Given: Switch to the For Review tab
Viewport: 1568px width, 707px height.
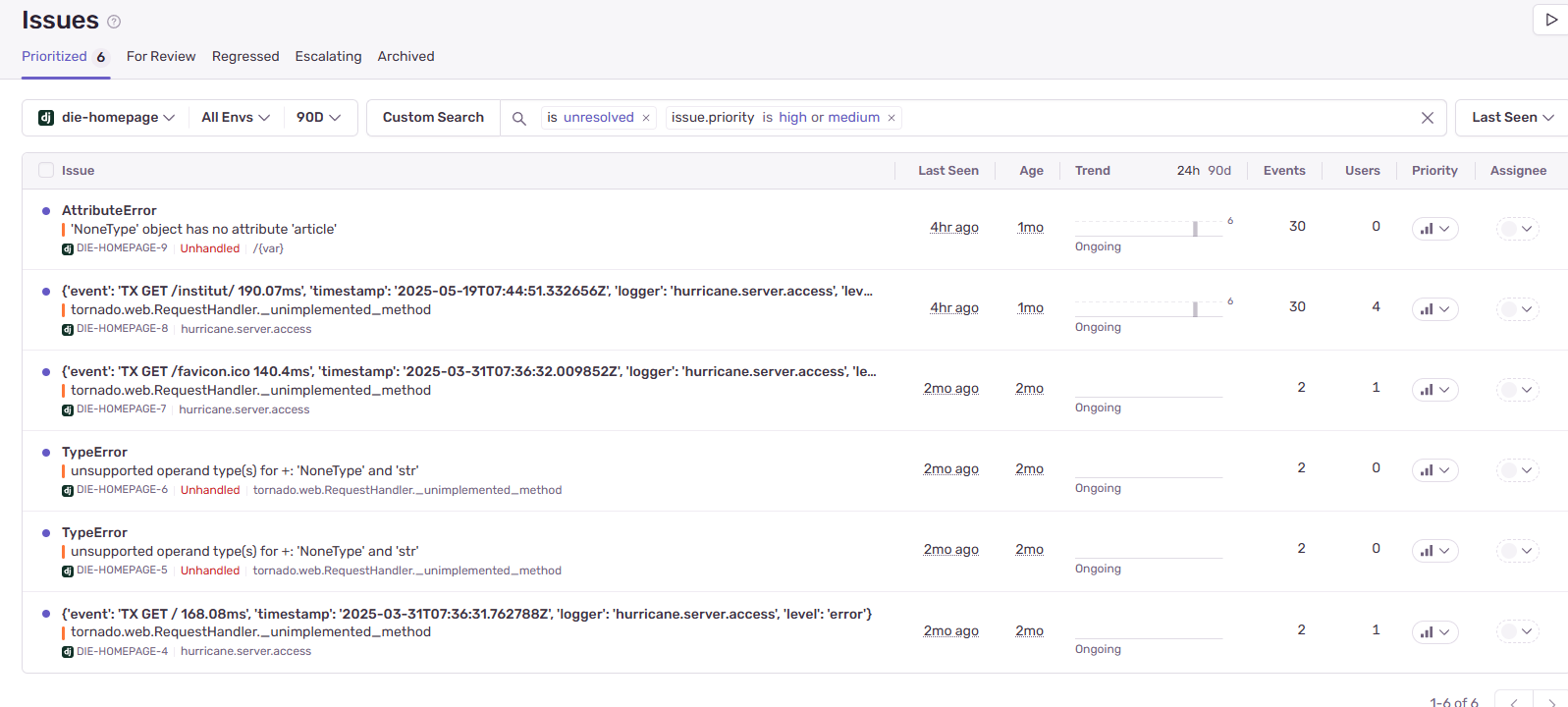Looking at the screenshot, I should [x=161, y=57].
